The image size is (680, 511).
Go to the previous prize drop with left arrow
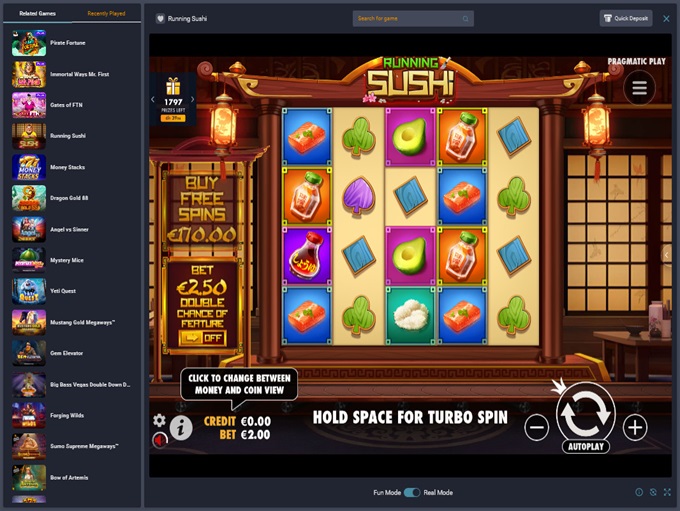153,99
